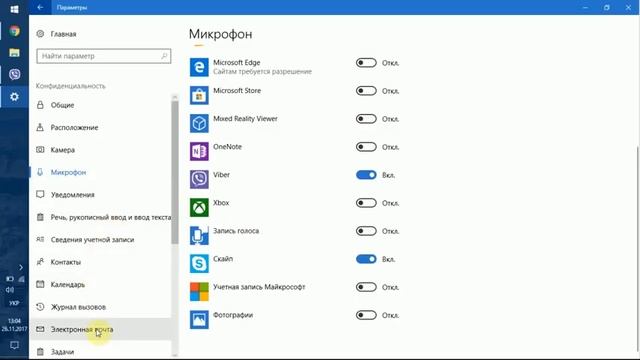Click the sidebar vertical scrollbar
Image resolution: width=640 pixels, height=360 pixels.
(175, 172)
